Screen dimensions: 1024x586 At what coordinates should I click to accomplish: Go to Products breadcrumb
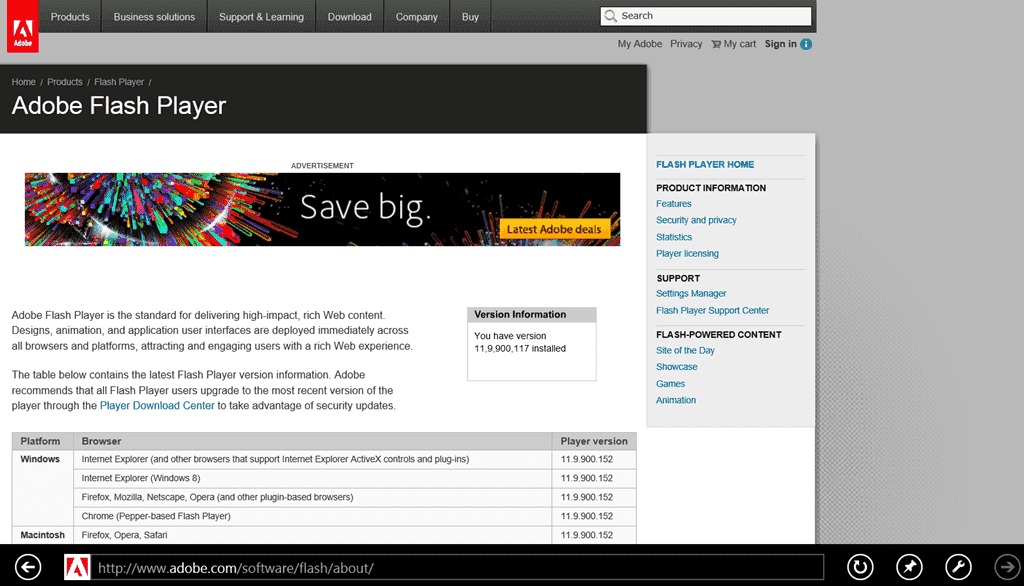tap(65, 82)
